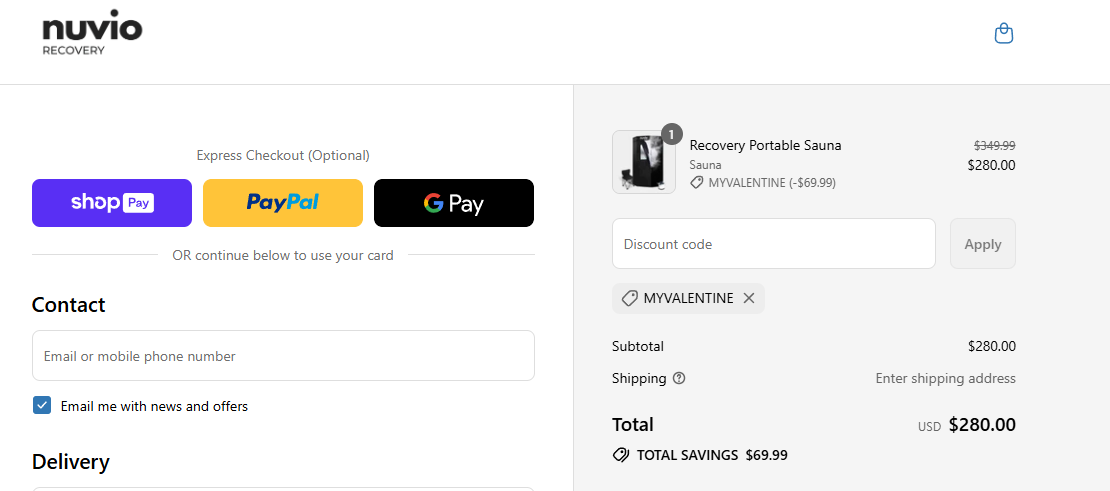Screen dimensions: 1110x491
Task: Click into the Discount code field
Action: 774,244
